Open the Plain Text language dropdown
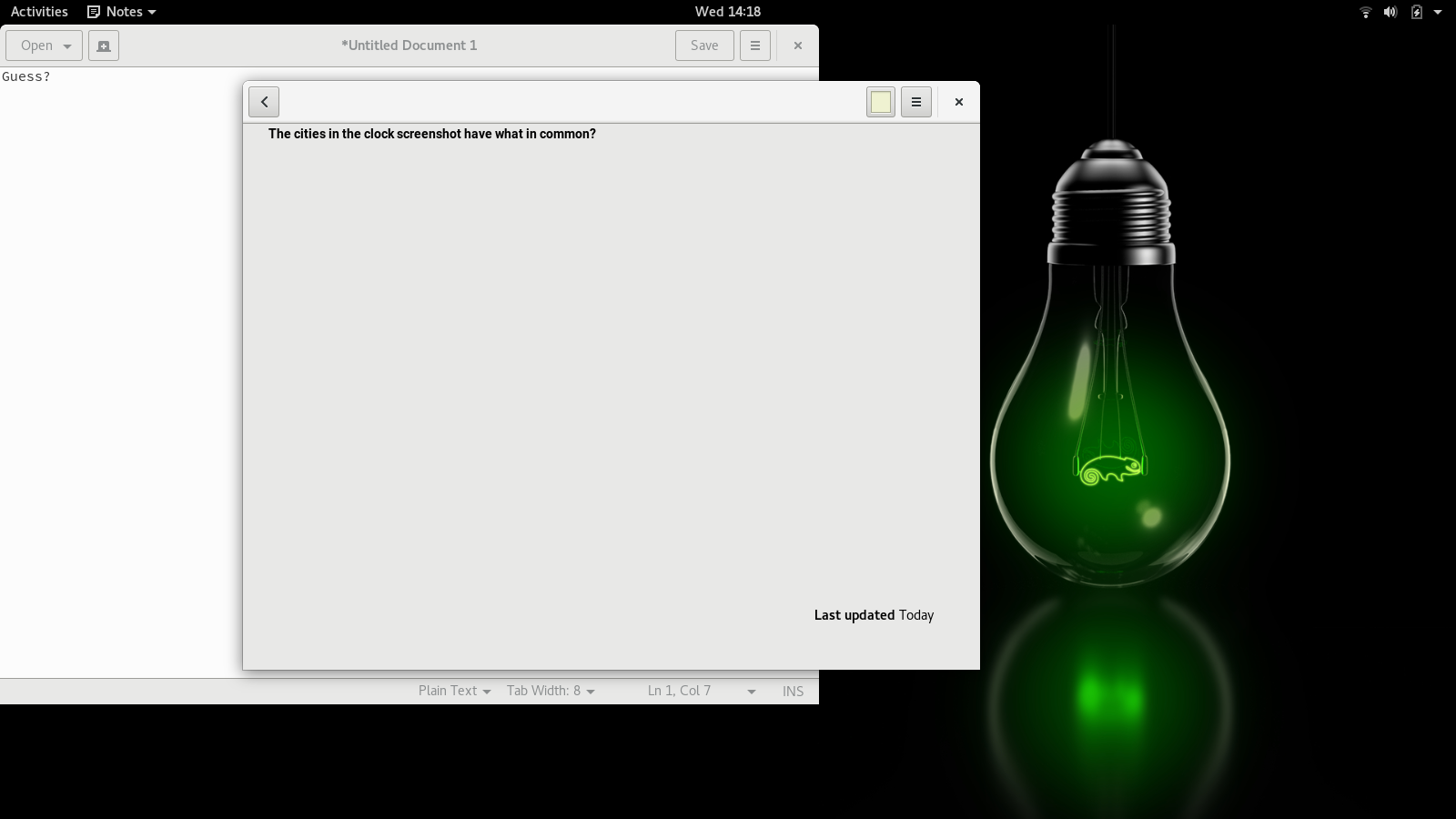The width and height of the screenshot is (1456, 819). click(454, 691)
